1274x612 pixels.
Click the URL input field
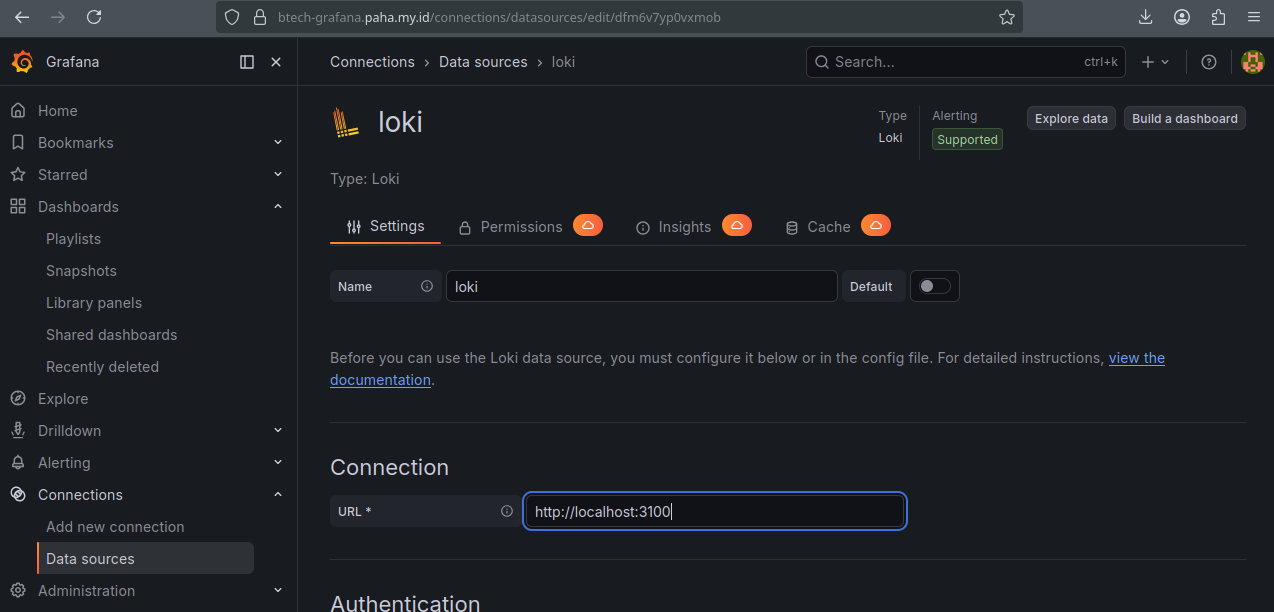[x=715, y=511]
